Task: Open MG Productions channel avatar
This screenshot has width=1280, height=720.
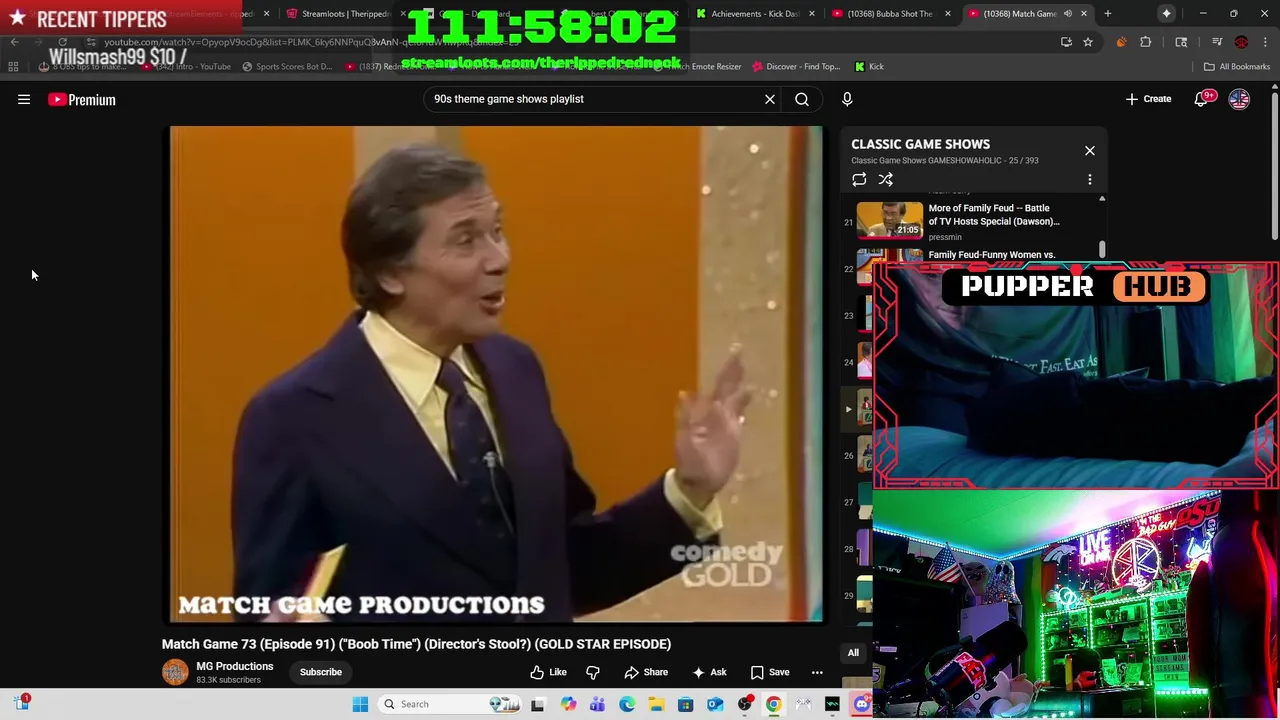Action: (x=175, y=672)
